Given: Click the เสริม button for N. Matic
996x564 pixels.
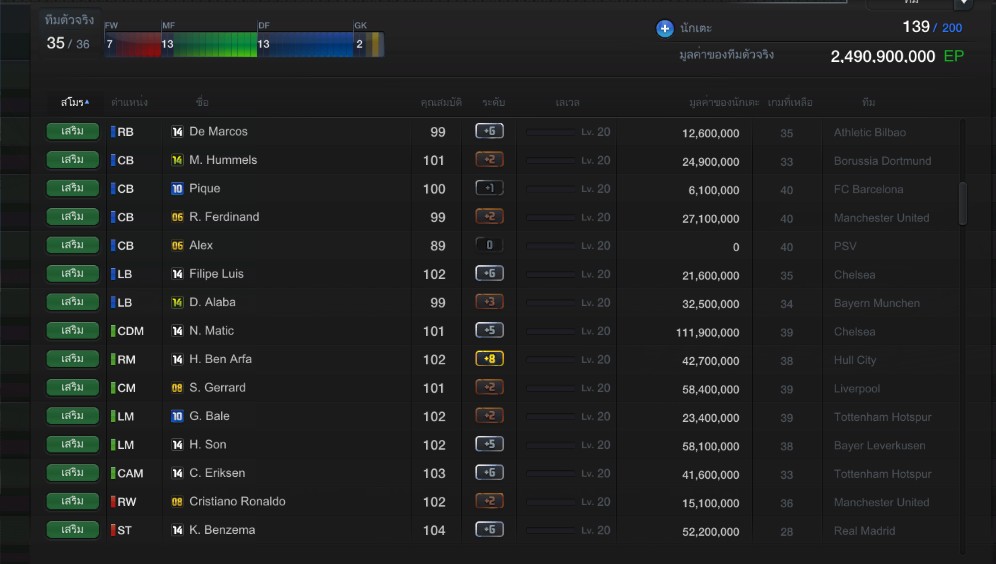Looking at the screenshot, I should click(x=72, y=330).
